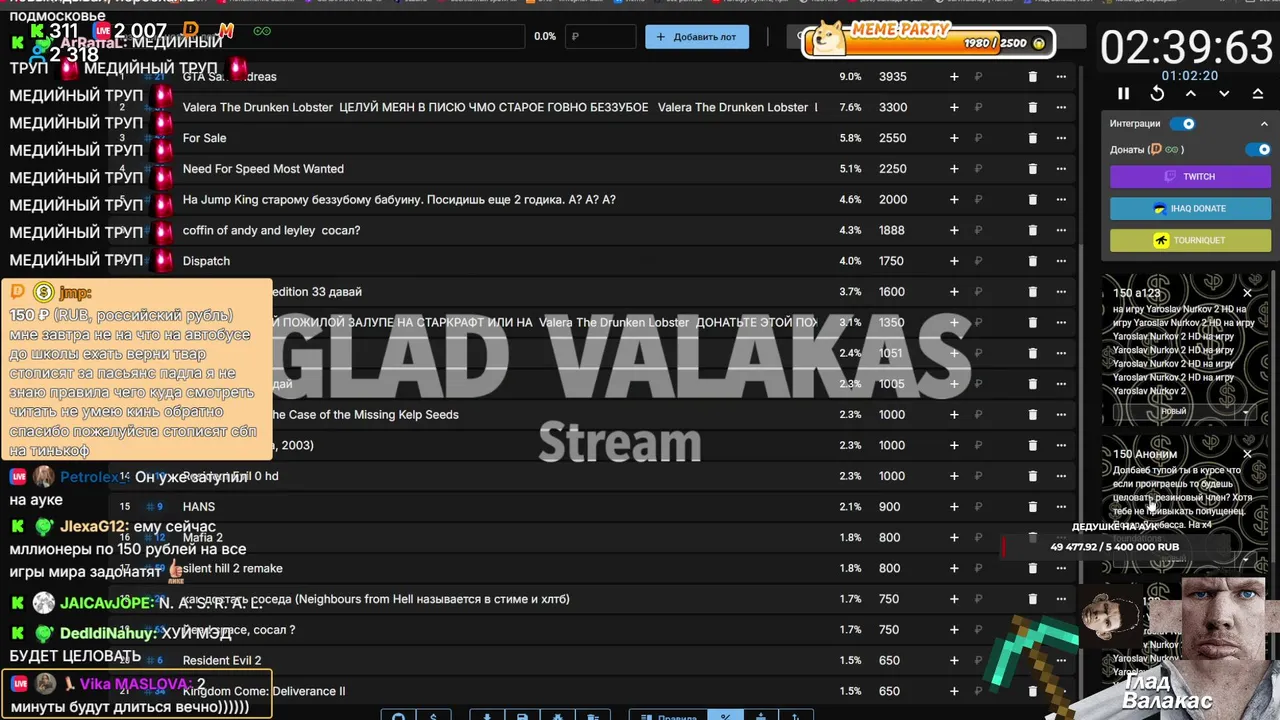This screenshot has height=720, width=1280.
Task: Click the 1888 amount cell
Action: (x=892, y=230)
